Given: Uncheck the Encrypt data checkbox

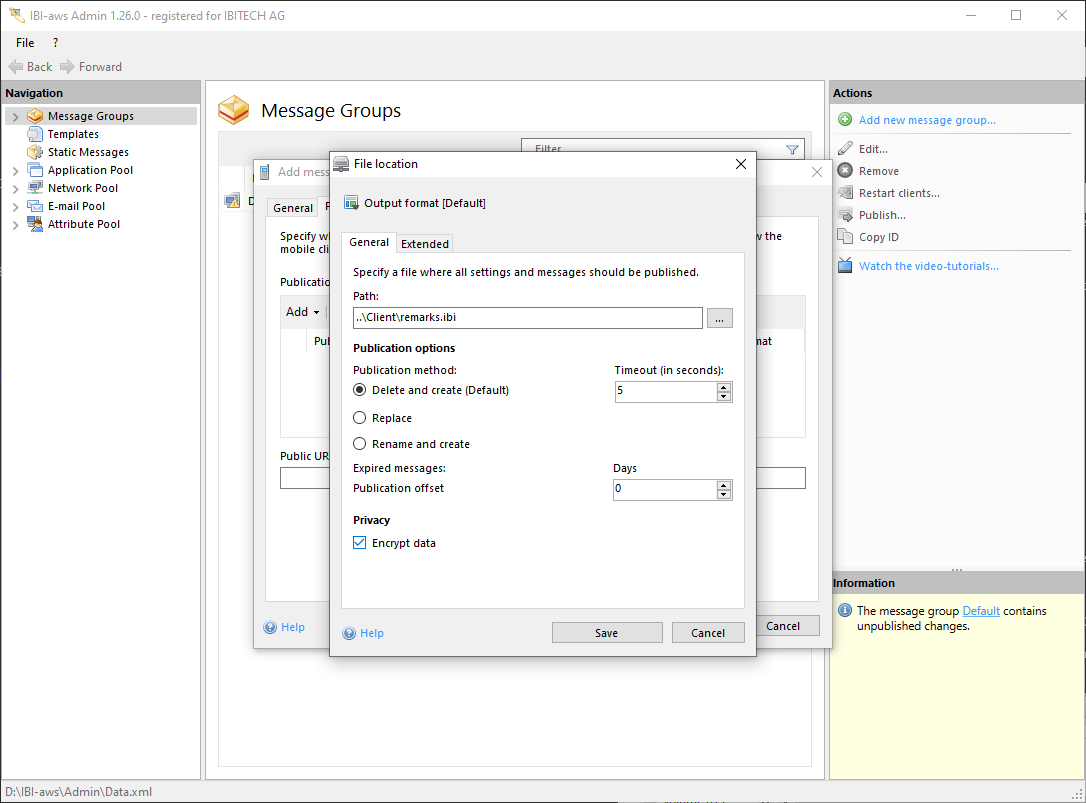Looking at the screenshot, I should point(360,543).
